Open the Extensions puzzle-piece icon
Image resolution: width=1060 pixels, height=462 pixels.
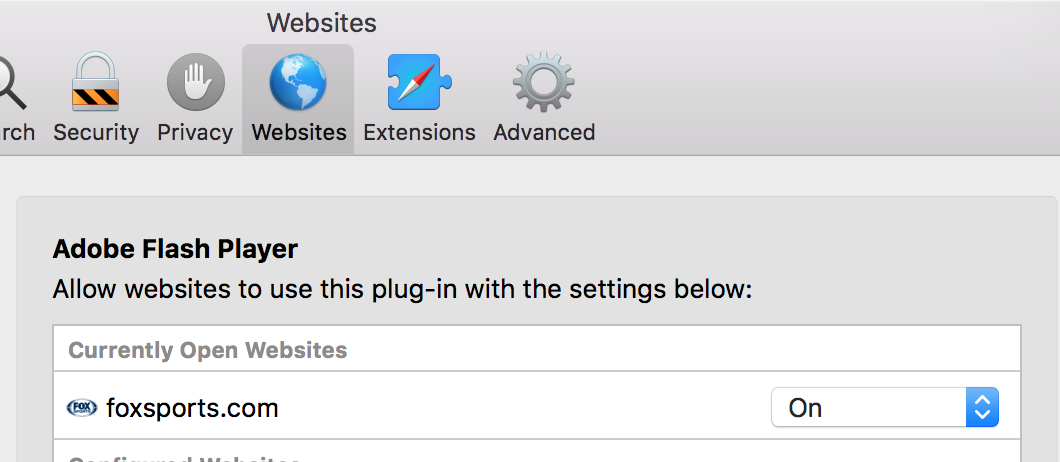(x=419, y=83)
